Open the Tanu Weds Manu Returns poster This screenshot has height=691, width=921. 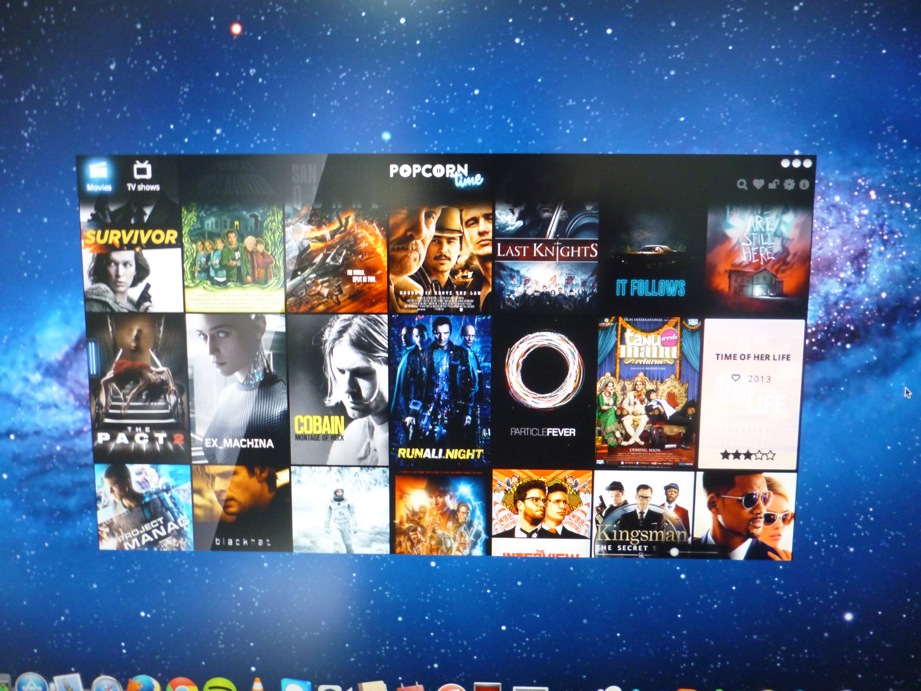[x=647, y=393]
